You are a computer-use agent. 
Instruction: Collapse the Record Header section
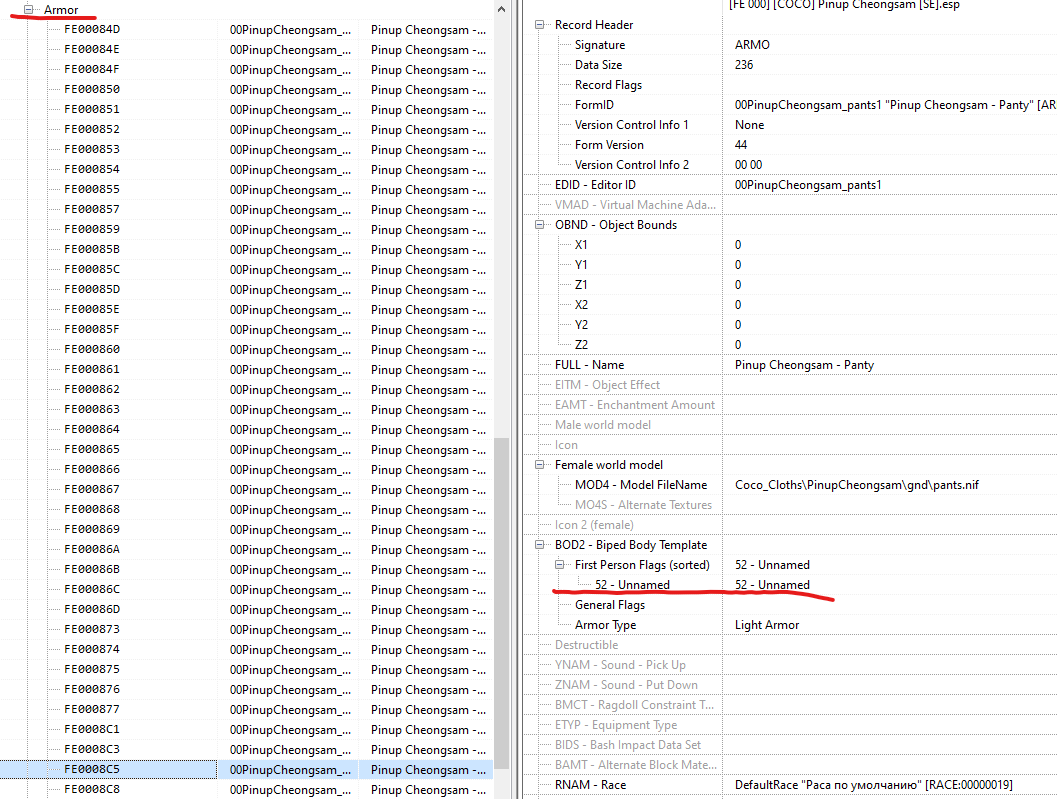coord(539,25)
